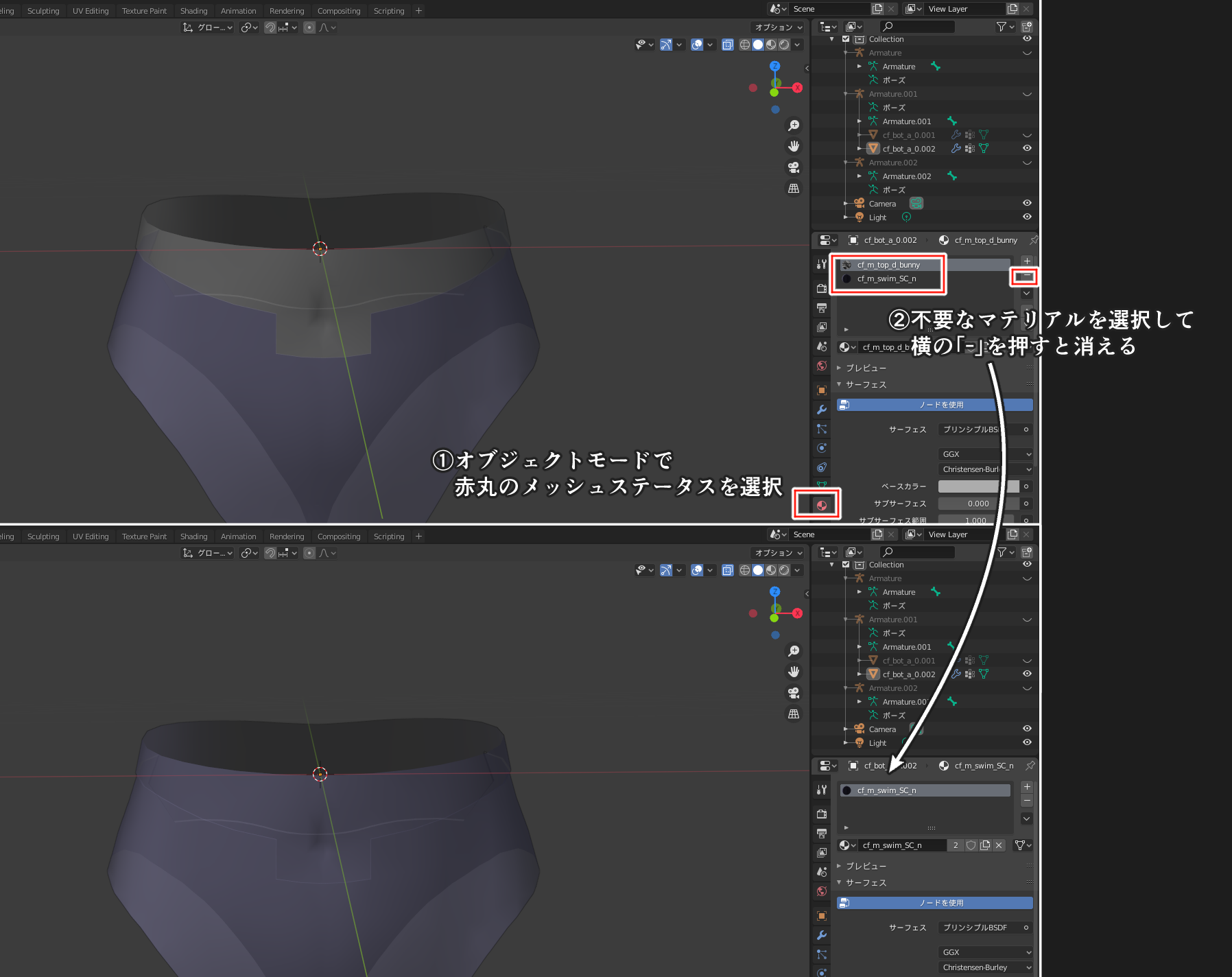1232x977 pixels.
Task: Remove material slot with minus, upper screenshot
Action: (x=1027, y=276)
